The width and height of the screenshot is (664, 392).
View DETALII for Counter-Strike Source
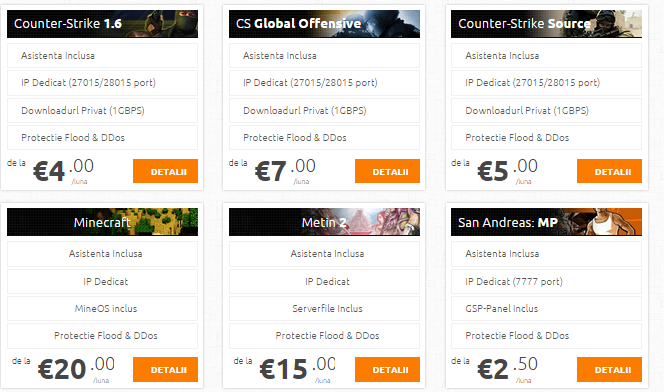tap(609, 171)
